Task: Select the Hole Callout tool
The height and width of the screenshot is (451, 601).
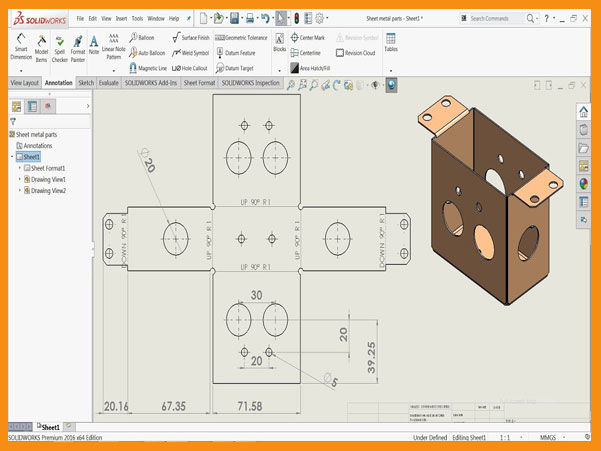Action: pyautogui.click(x=189, y=68)
